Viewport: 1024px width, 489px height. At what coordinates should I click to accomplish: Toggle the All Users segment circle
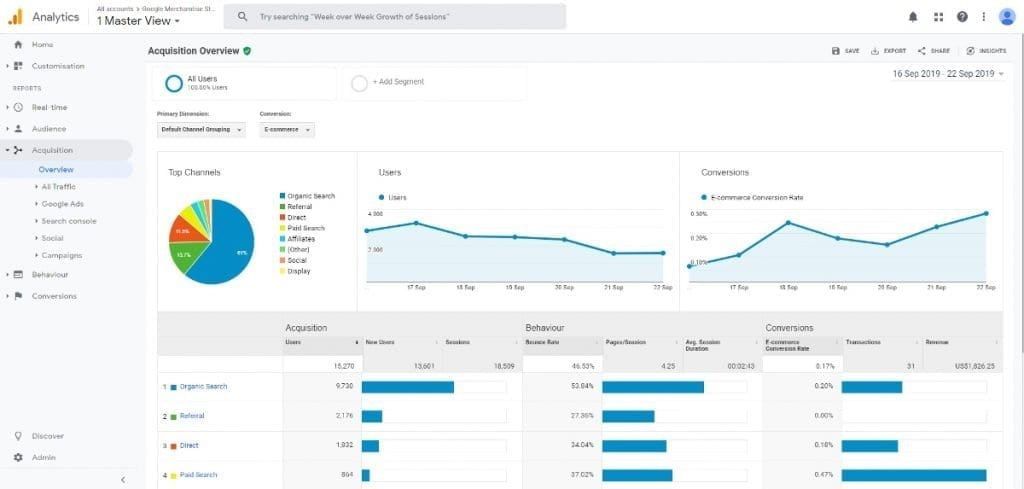[174, 83]
